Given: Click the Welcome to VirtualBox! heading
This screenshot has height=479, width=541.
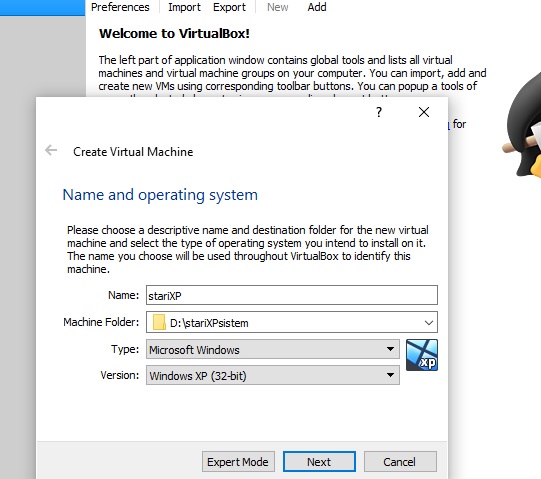Looking at the screenshot, I should click(x=174, y=33).
